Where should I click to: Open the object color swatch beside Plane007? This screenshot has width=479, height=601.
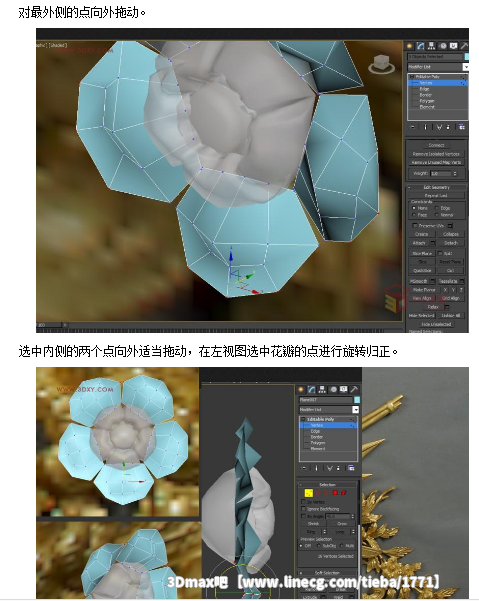357,400
